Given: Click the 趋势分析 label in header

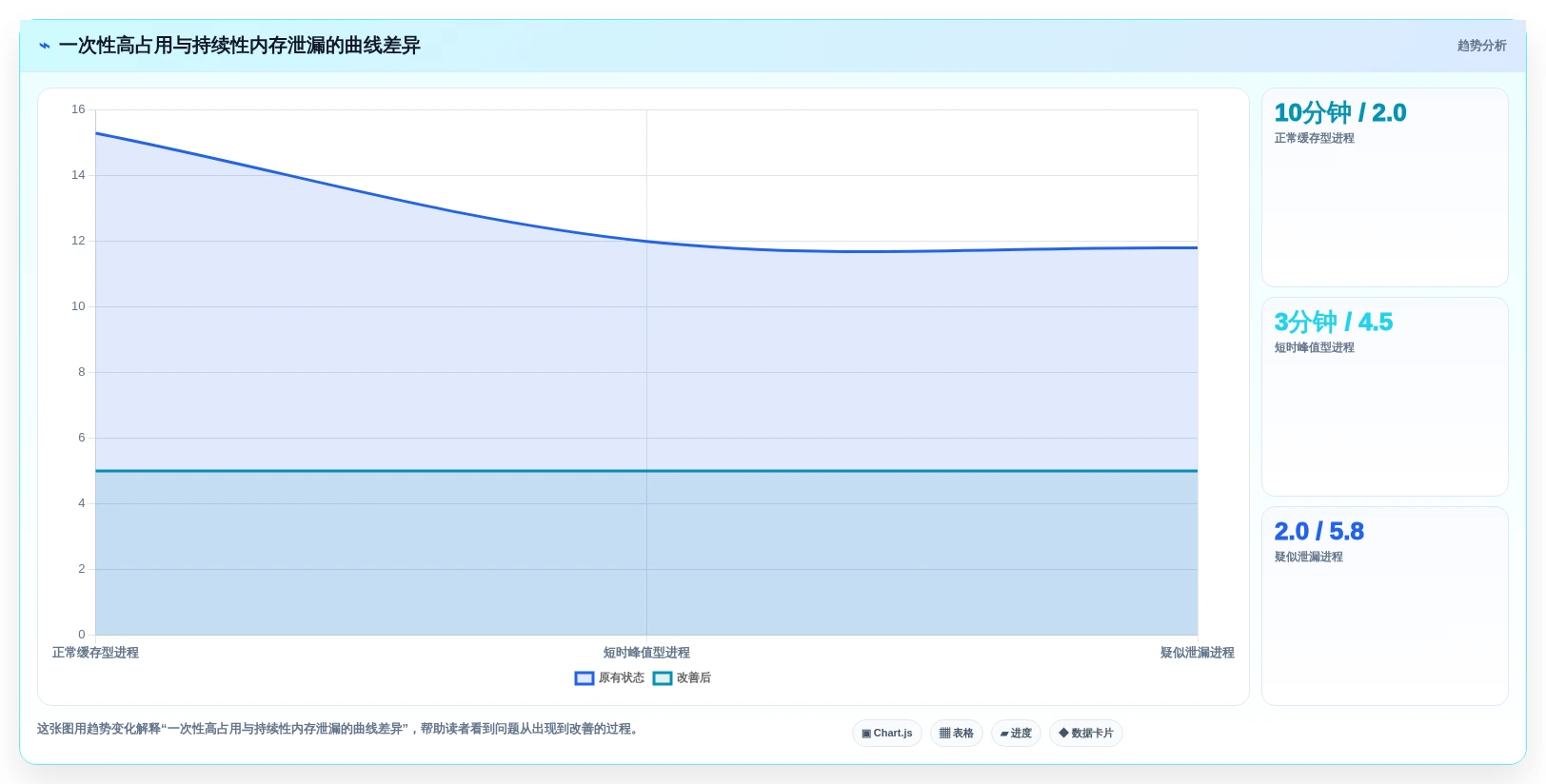Looking at the screenshot, I should tap(1481, 46).
